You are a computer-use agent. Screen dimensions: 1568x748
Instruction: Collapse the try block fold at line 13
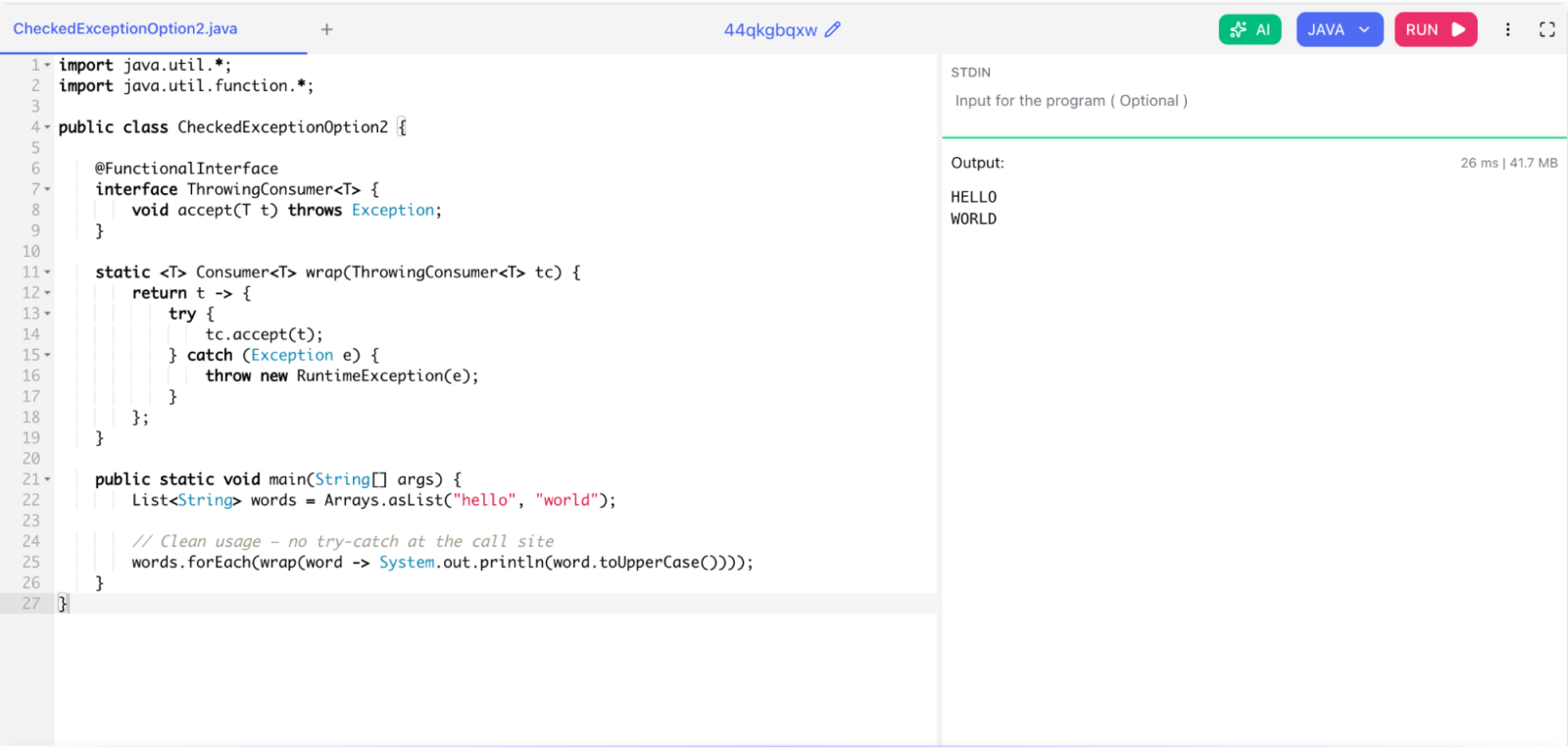click(x=47, y=314)
